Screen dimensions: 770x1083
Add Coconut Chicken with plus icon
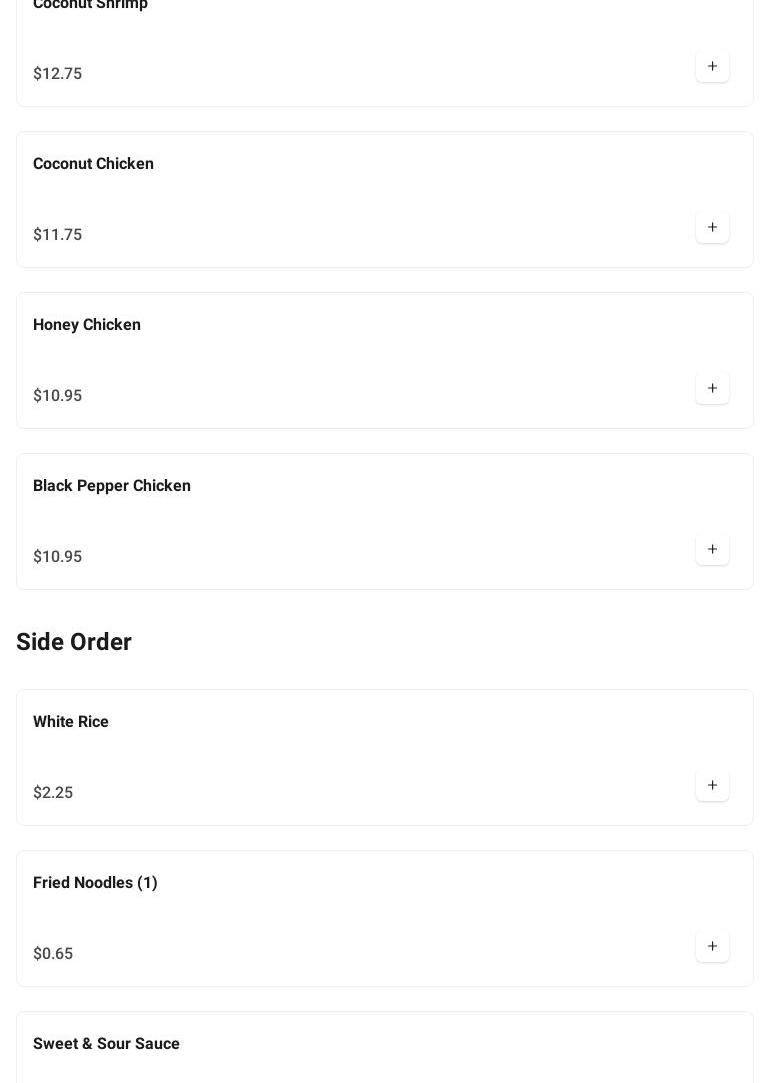click(712, 228)
